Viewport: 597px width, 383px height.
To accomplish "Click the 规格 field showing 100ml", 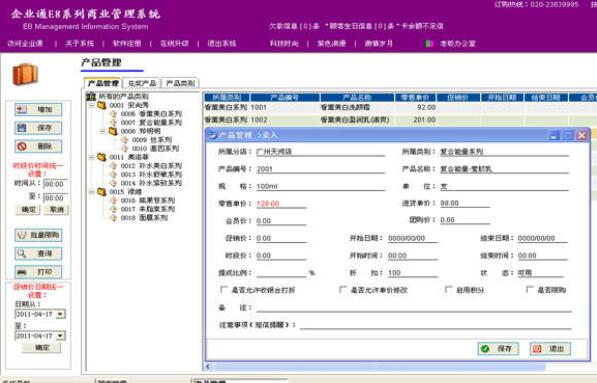I will (x=321, y=186).
